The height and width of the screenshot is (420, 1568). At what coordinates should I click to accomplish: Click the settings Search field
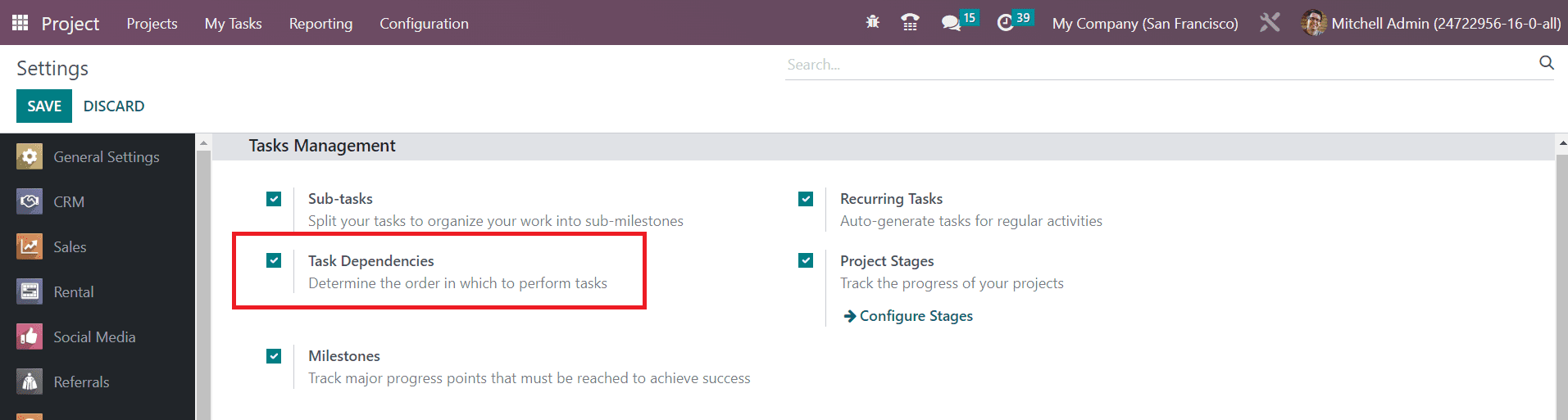pyautogui.click(x=1160, y=65)
